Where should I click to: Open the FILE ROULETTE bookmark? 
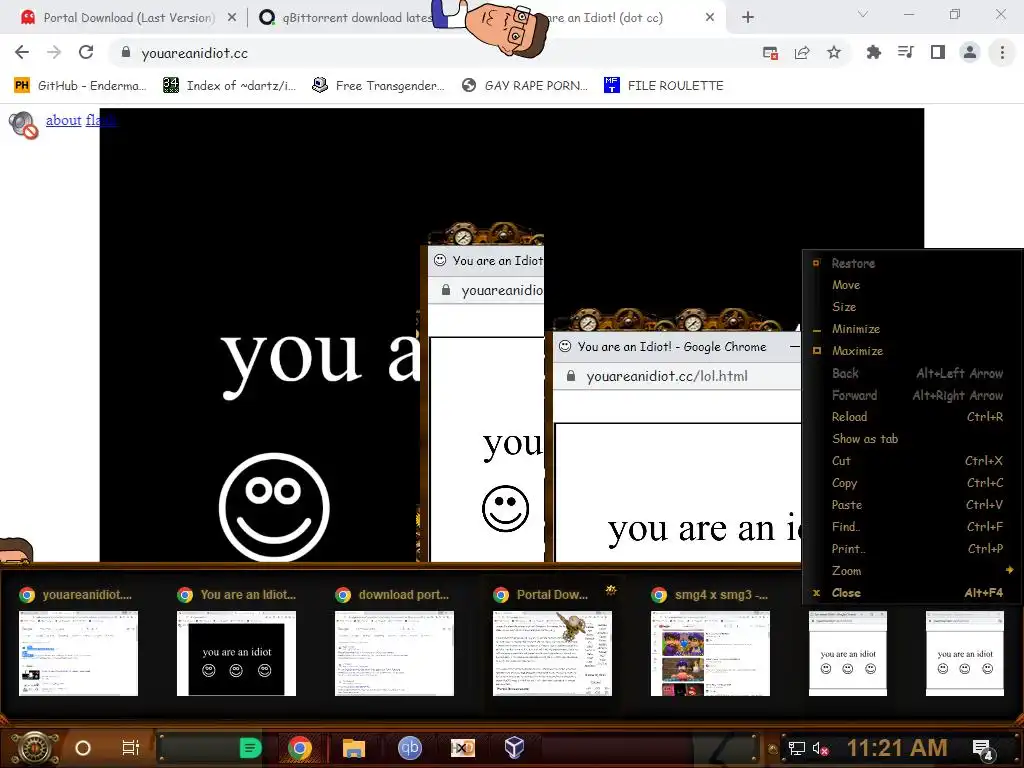(x=664, y=86)
